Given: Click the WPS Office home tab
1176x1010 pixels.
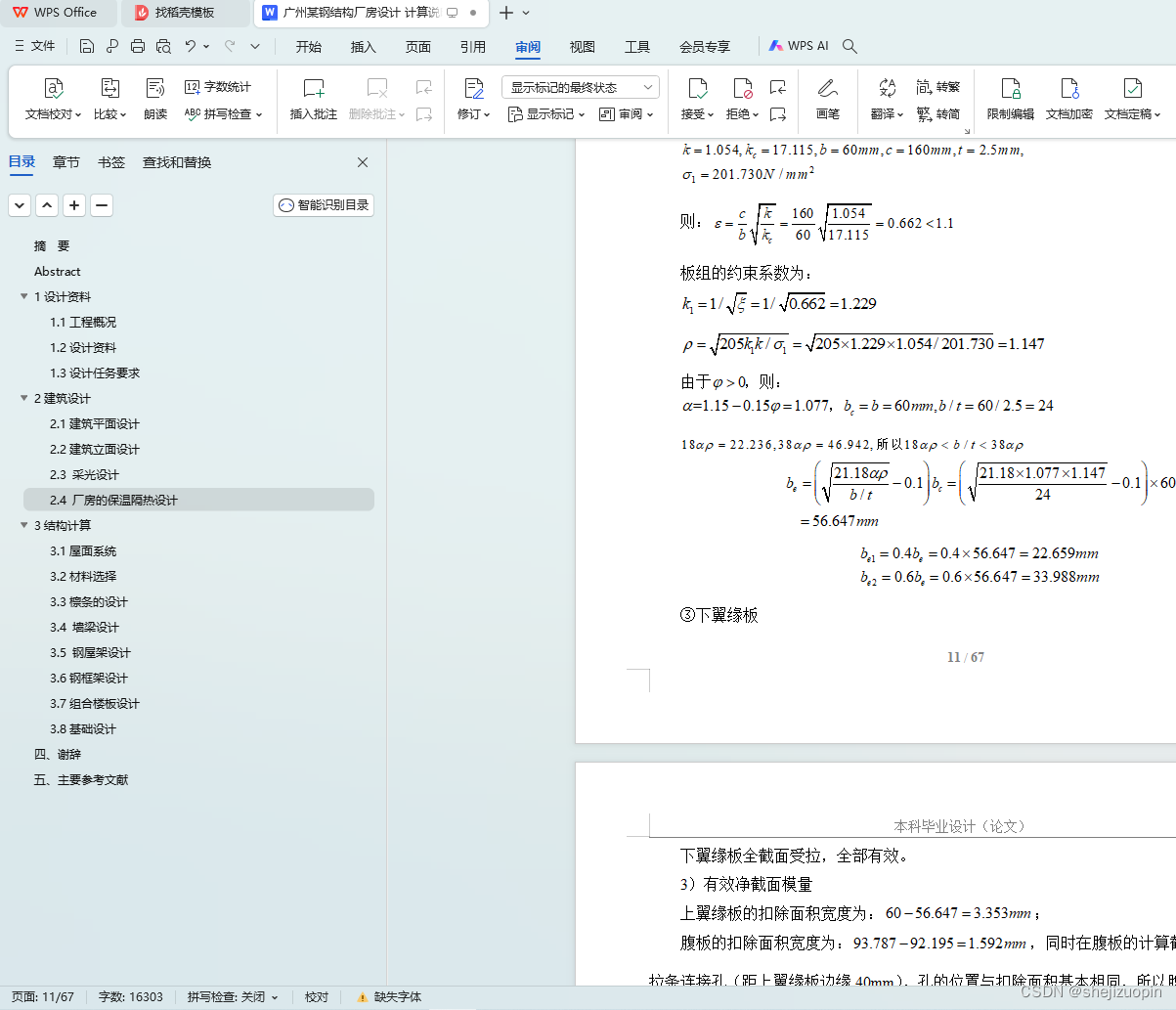Looking at the screenshot, I should pos(57,13).
